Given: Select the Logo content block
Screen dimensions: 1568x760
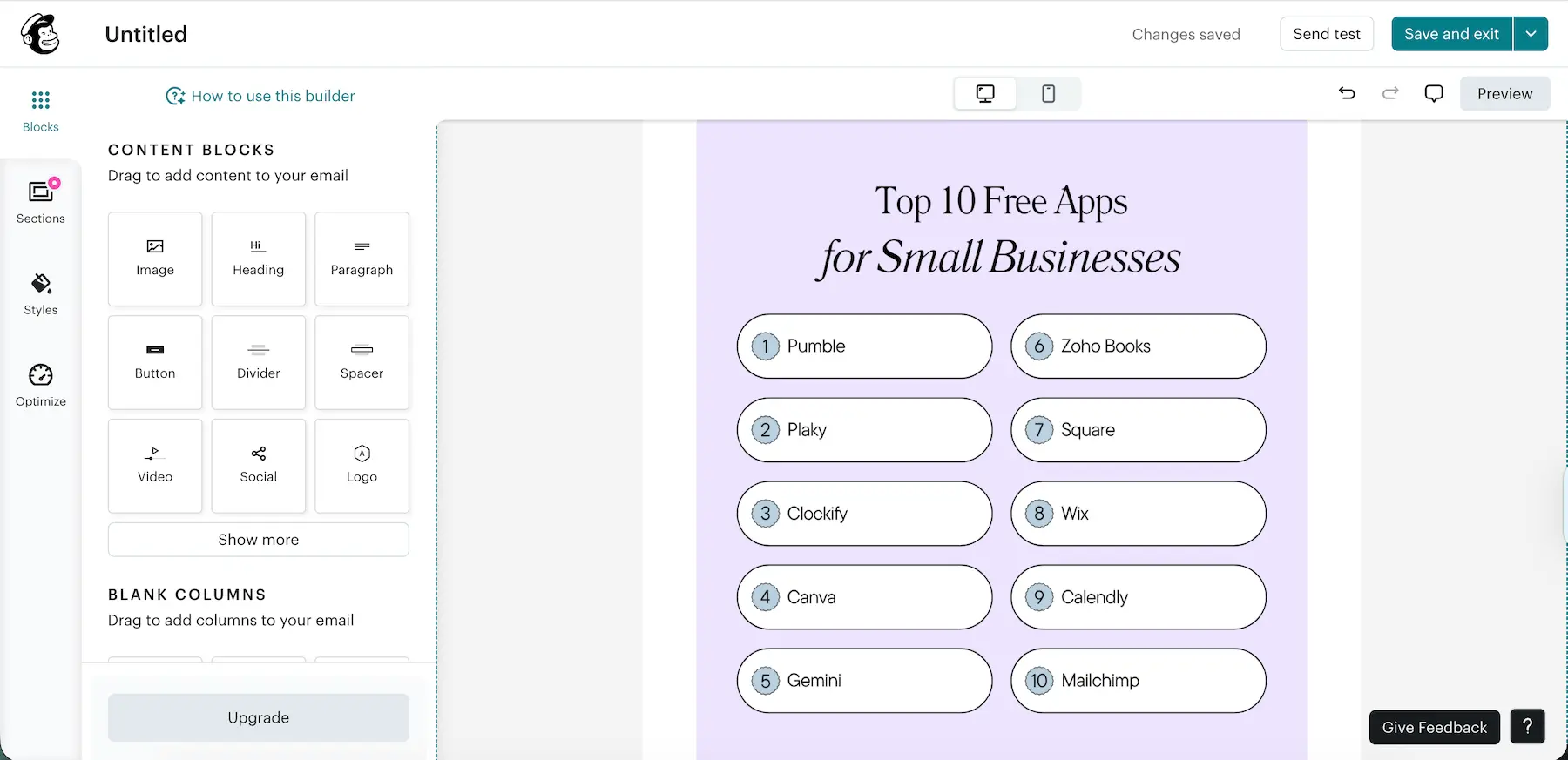Looking at the screenshot, I should click(362, 466).
